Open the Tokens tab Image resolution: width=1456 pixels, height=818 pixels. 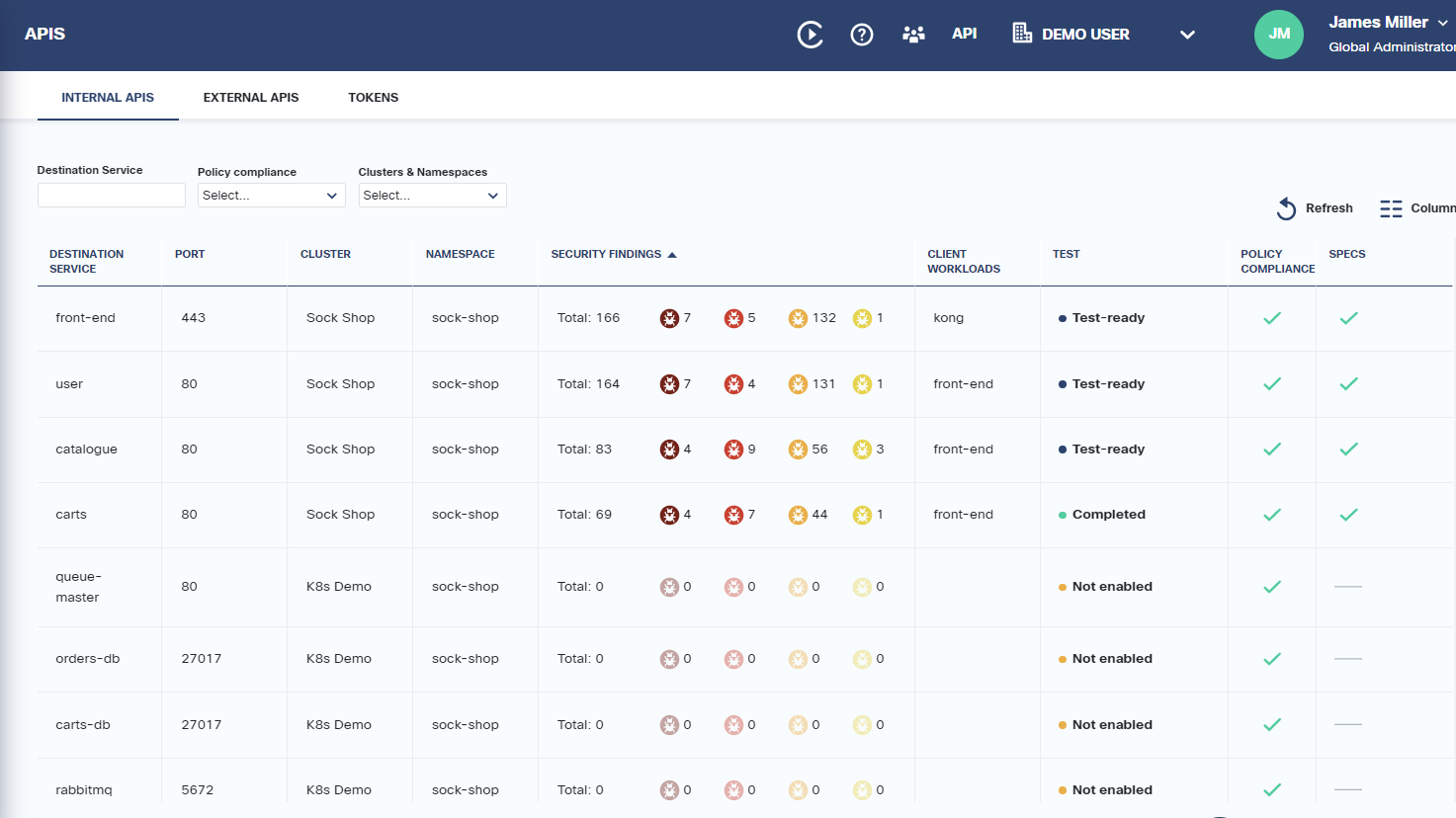click(373, 98)
